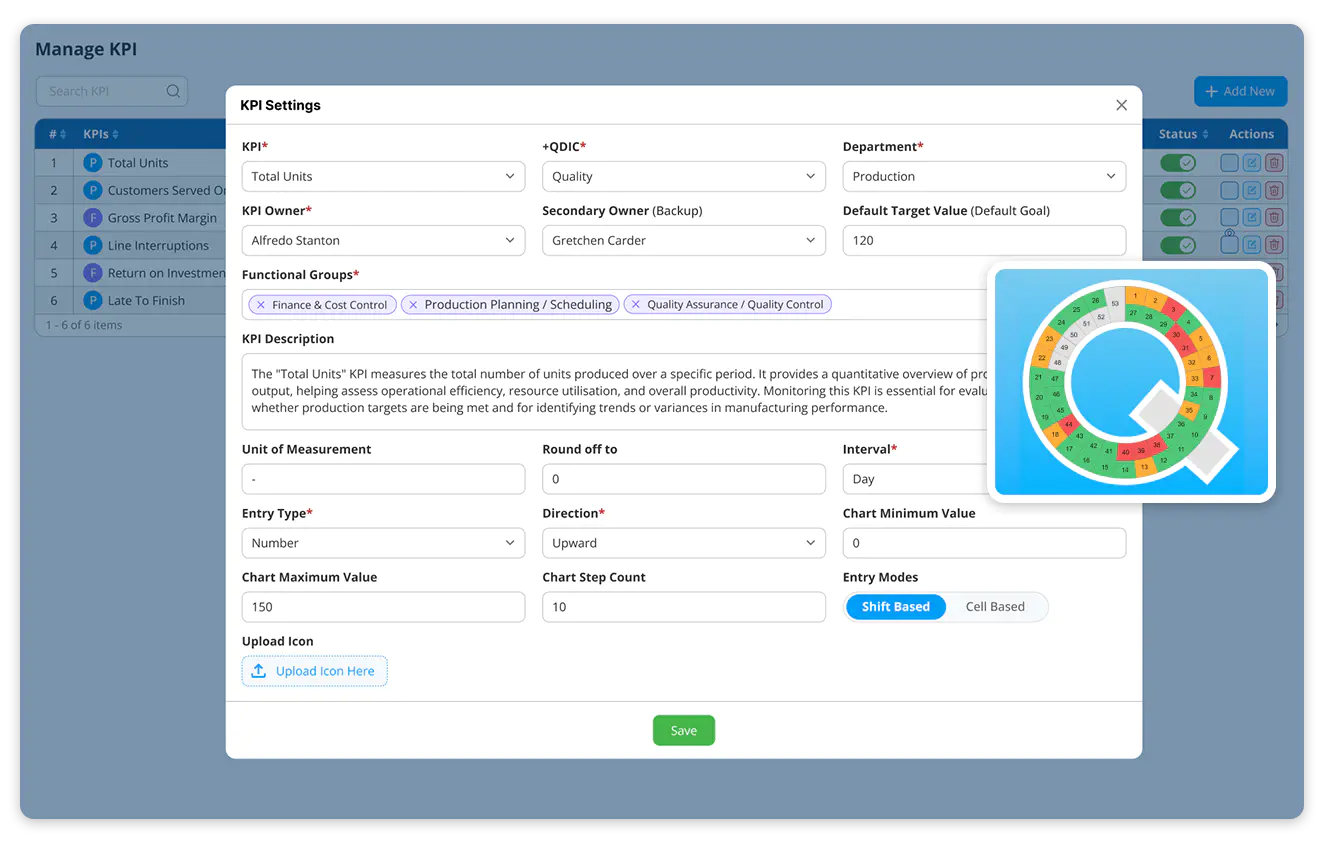This screenshot has width=1324, height=850.
Task: Click the P badge beside Late To Finish
Action: [93, 300]
